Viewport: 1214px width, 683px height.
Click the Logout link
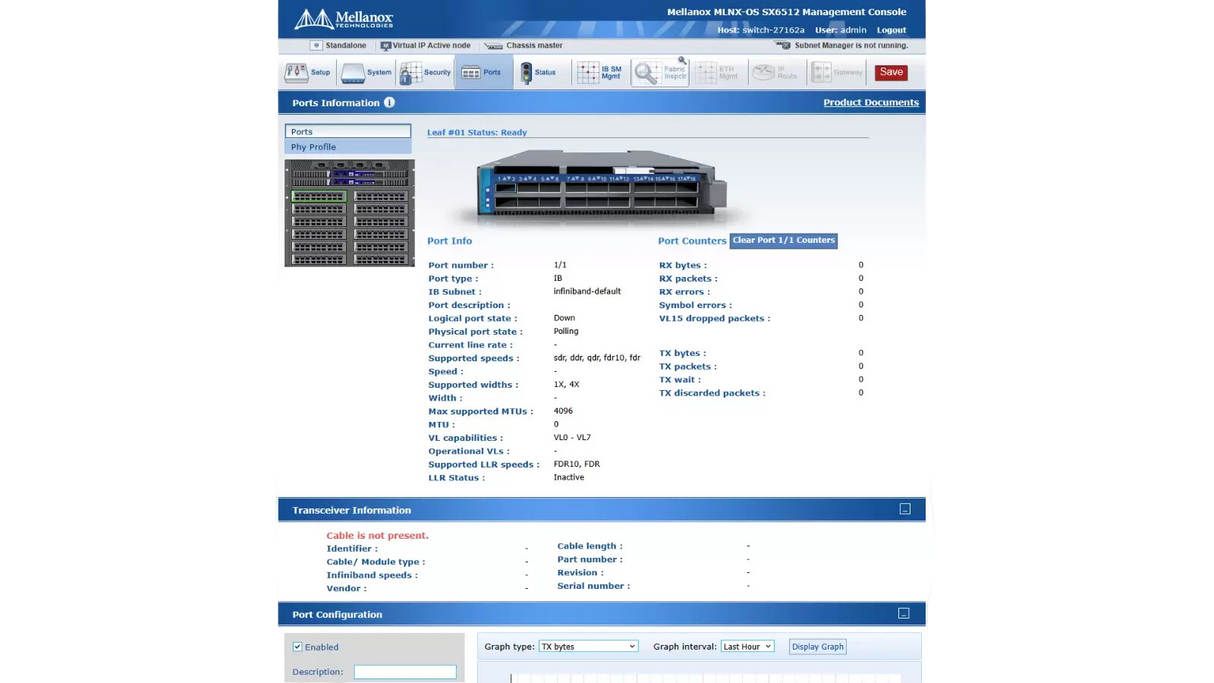click(891, 30)
